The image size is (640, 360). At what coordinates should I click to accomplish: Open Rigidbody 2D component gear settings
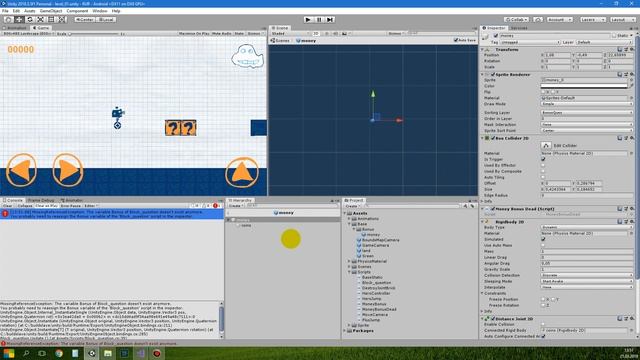(631, 222)
